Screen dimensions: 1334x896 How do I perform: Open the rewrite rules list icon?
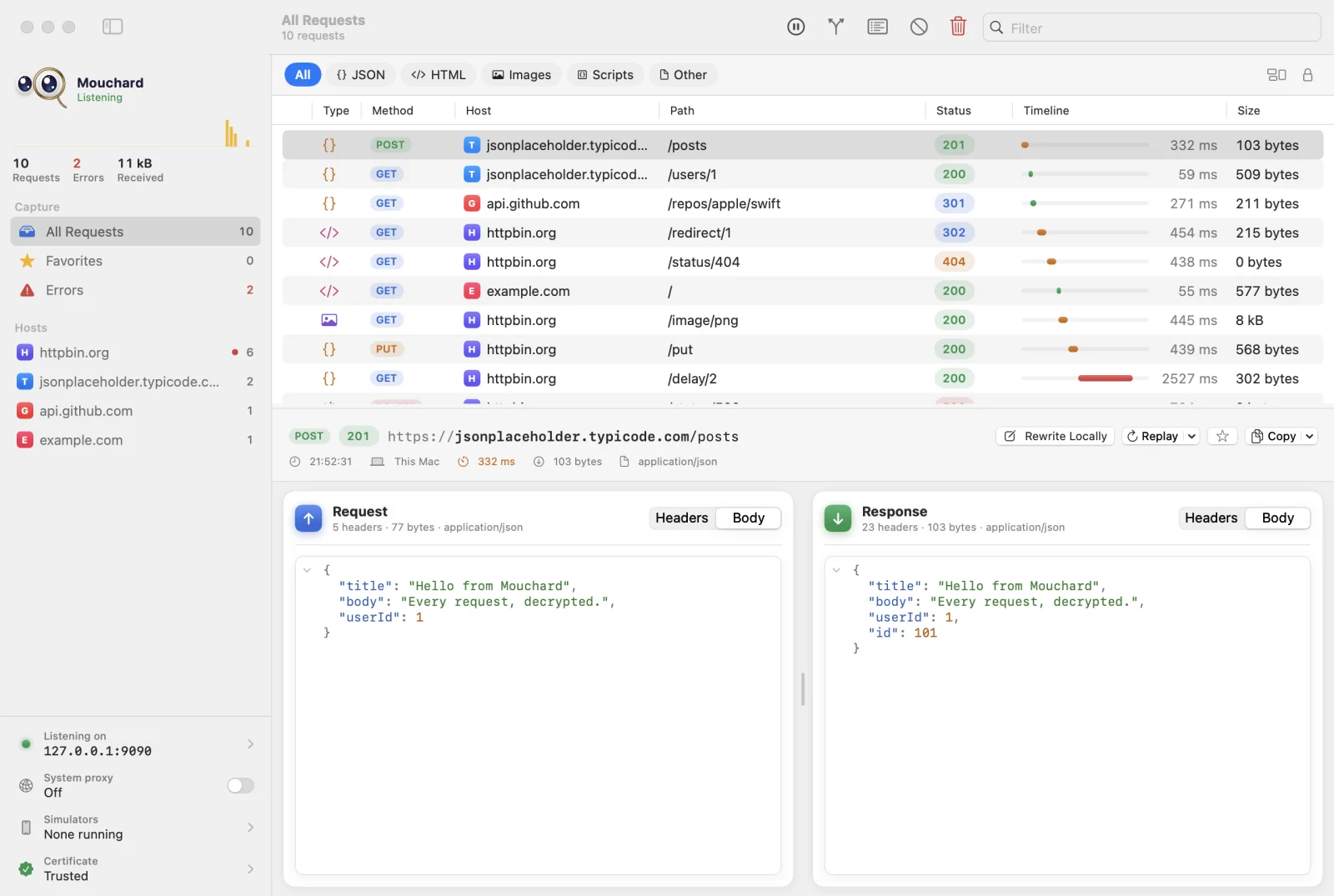coord(877,28)
